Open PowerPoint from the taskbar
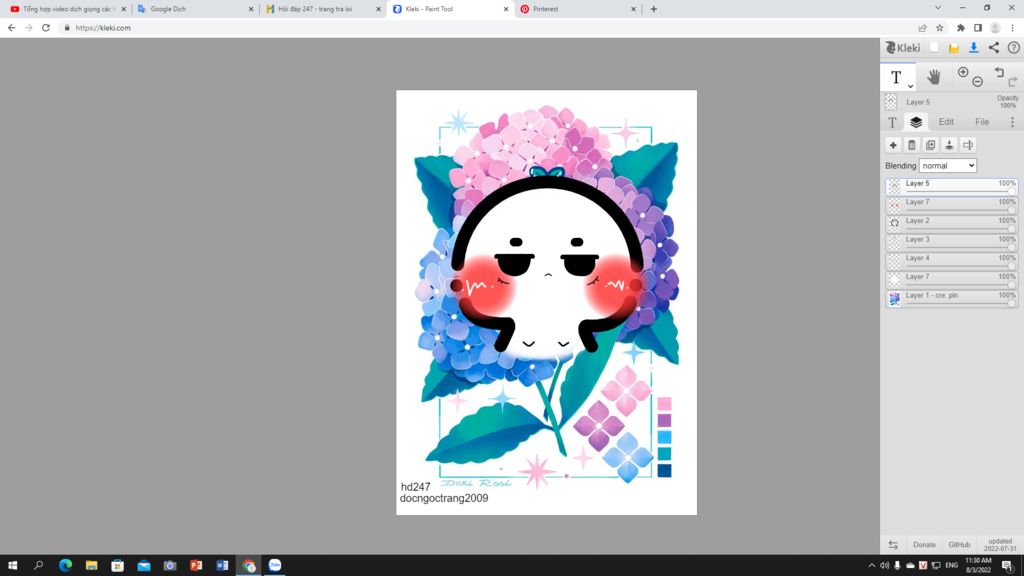Image resolution: width=1024 pixels, height=576 pixels. [x=196, y=566]
